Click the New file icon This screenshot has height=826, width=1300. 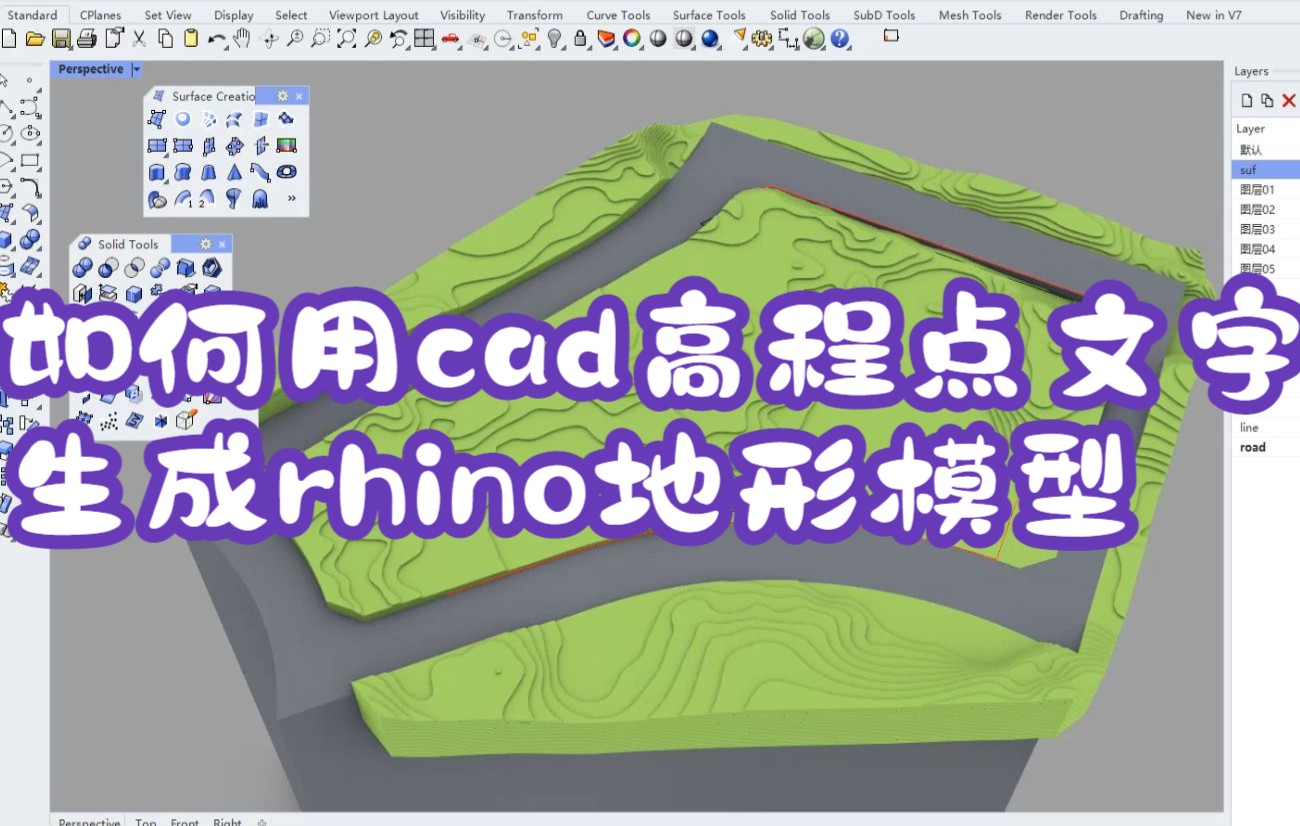[9, 39]
